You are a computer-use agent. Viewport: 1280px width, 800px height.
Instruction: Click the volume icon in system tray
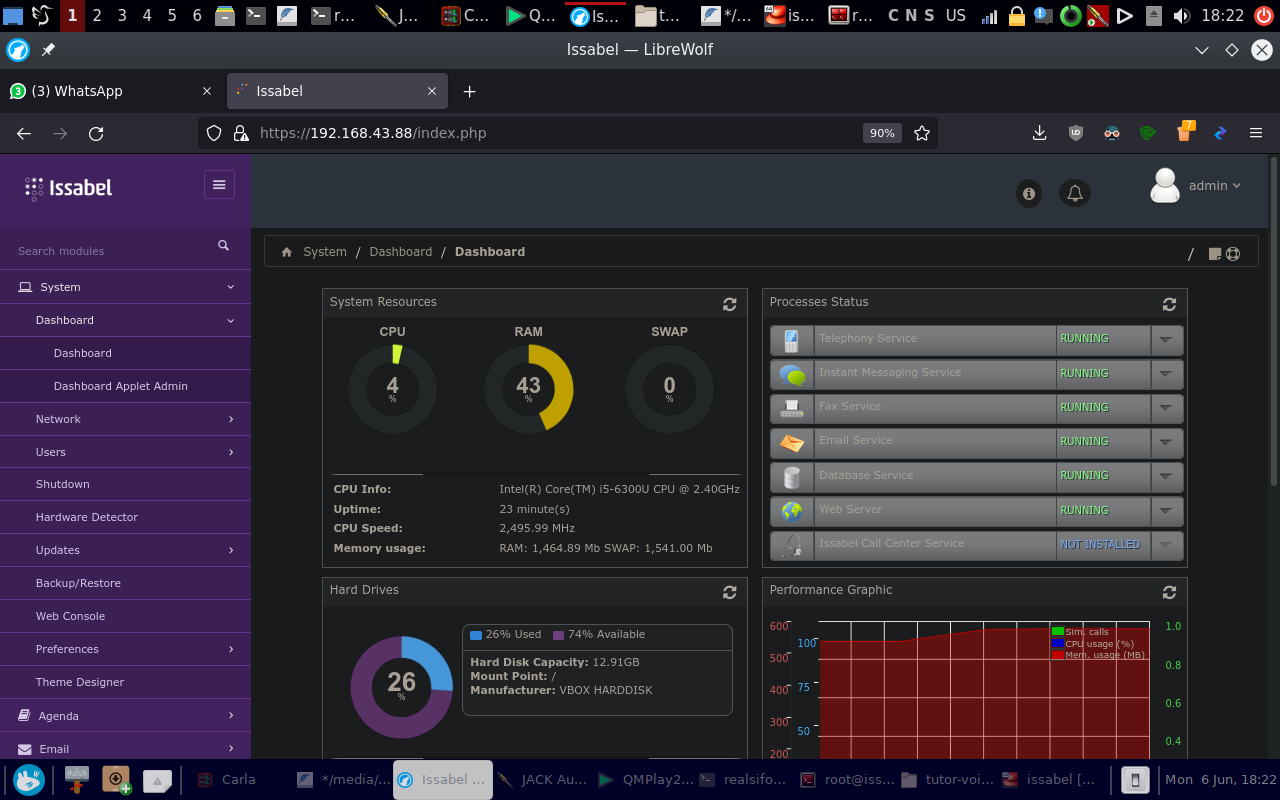[x=1181, y=15]
